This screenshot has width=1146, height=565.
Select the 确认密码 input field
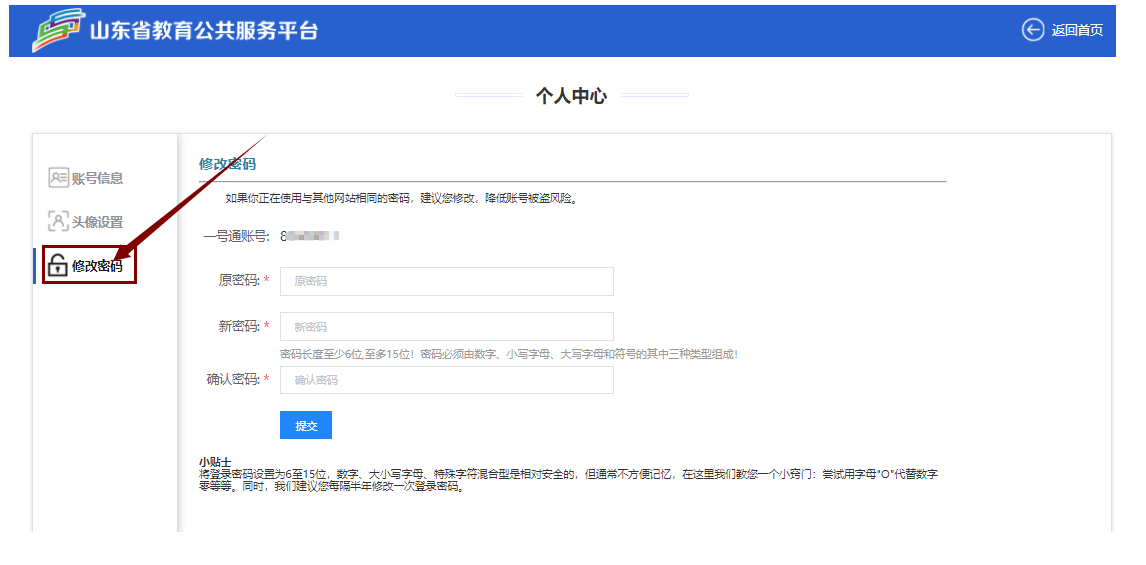tap(446, 380)
